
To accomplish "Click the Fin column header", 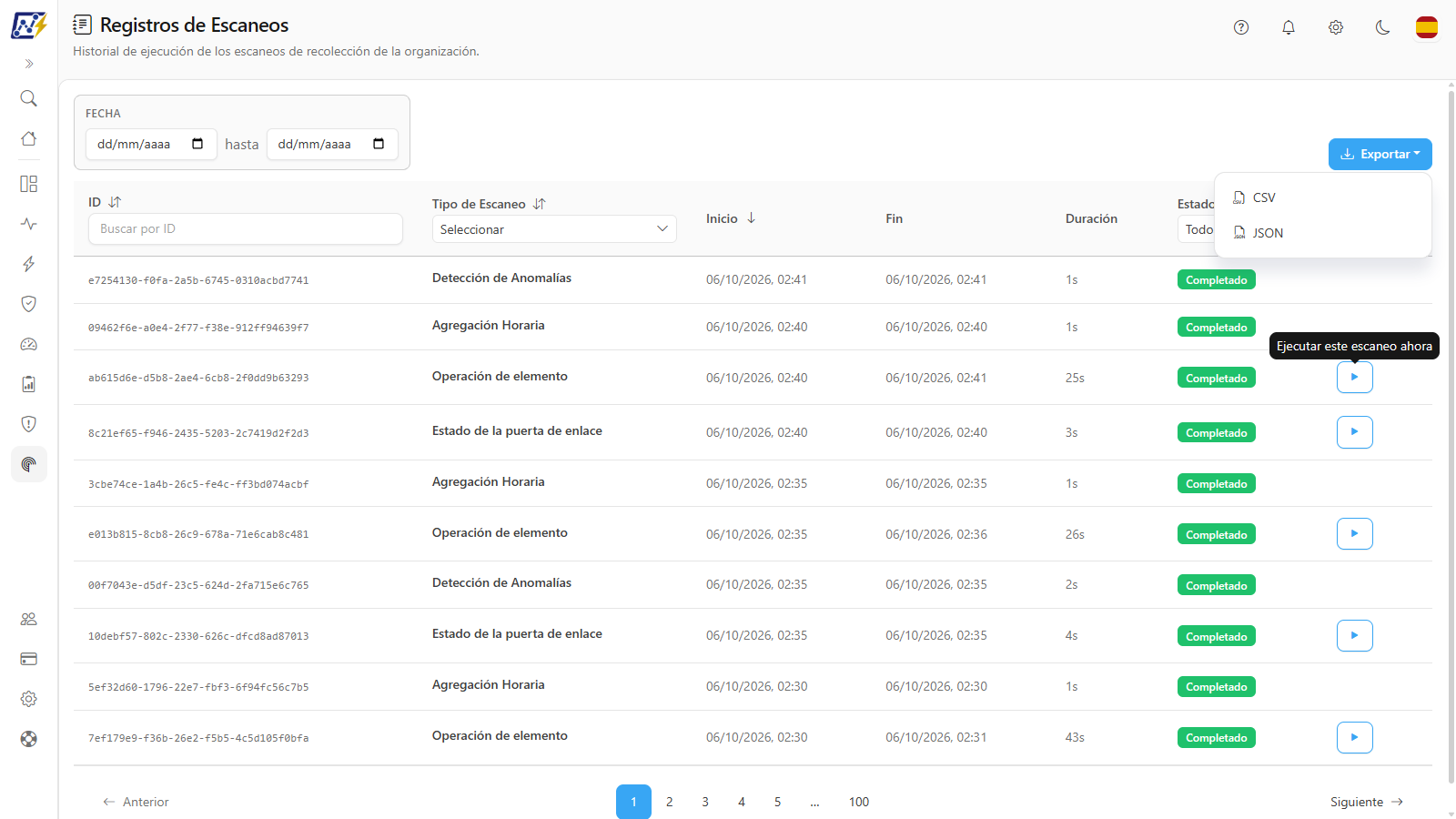I will point(894,218).
